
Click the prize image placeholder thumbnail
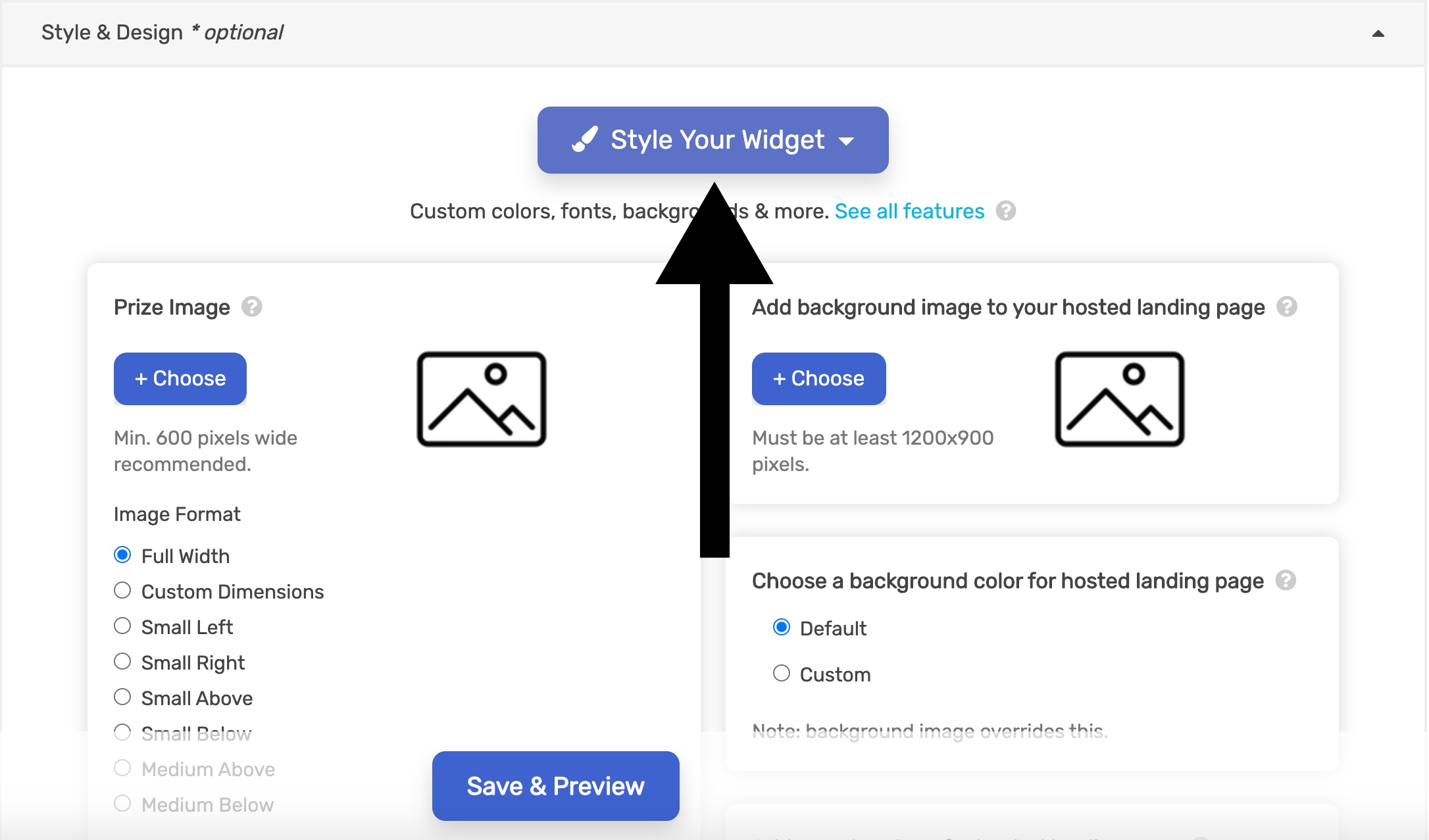pyautogui.click(x=482, y=399)
